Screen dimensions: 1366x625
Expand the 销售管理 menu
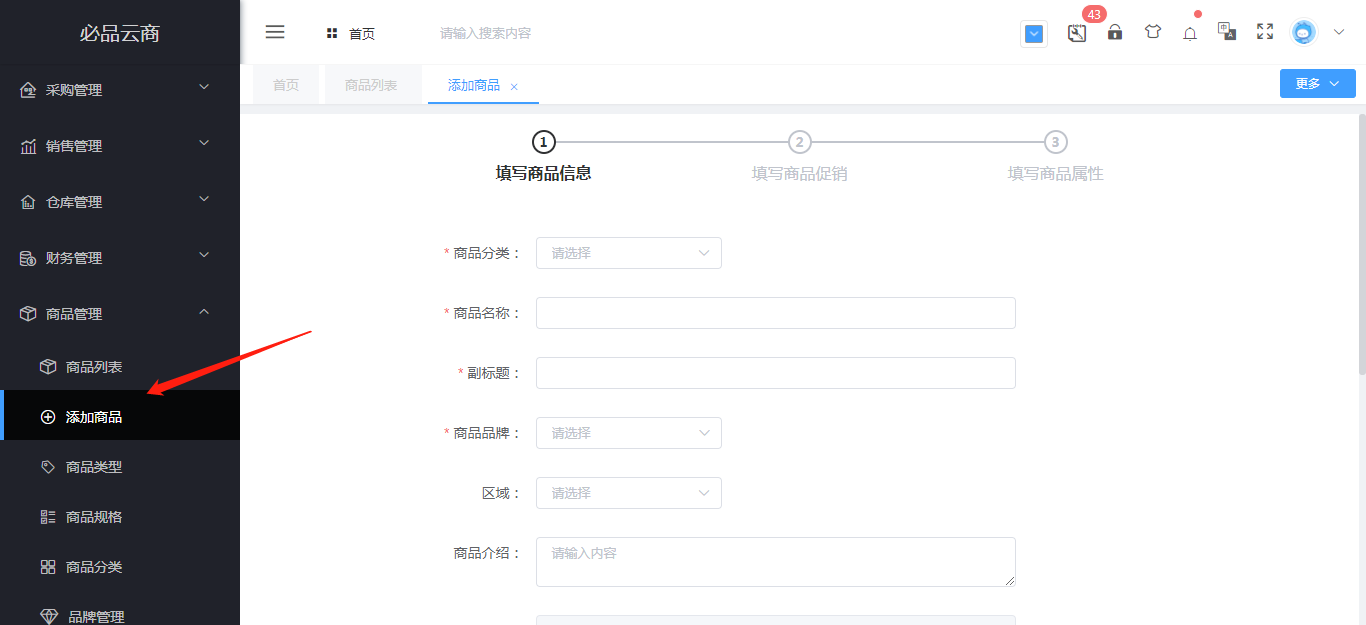coord(120,145)
